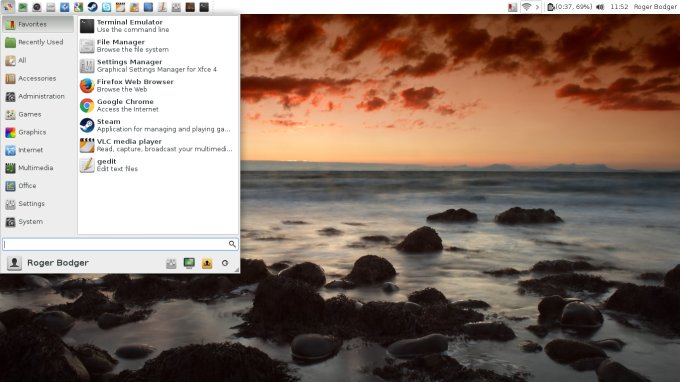Open File Manager from favorites list
680x382 pixels.
pos(158,46)
